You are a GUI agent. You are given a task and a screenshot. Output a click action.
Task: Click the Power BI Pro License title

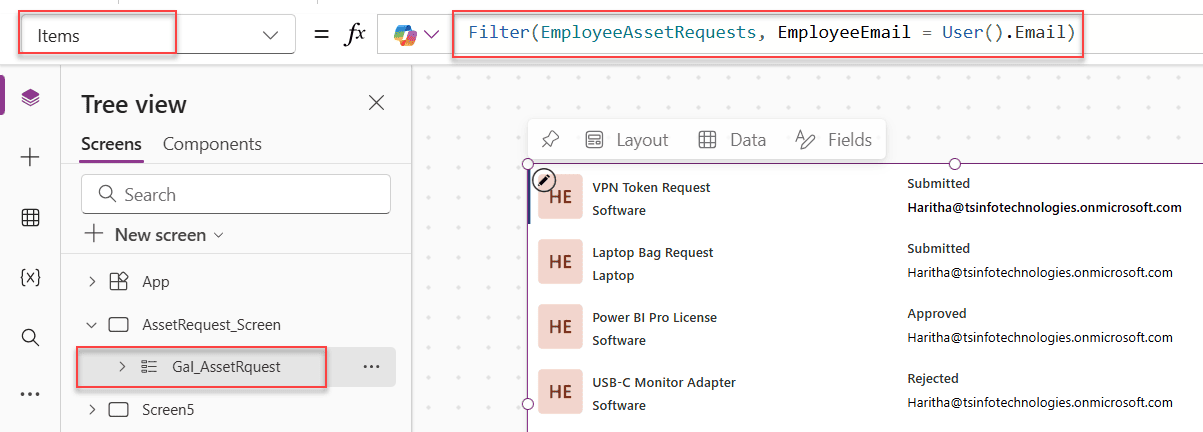click(654, 317)
